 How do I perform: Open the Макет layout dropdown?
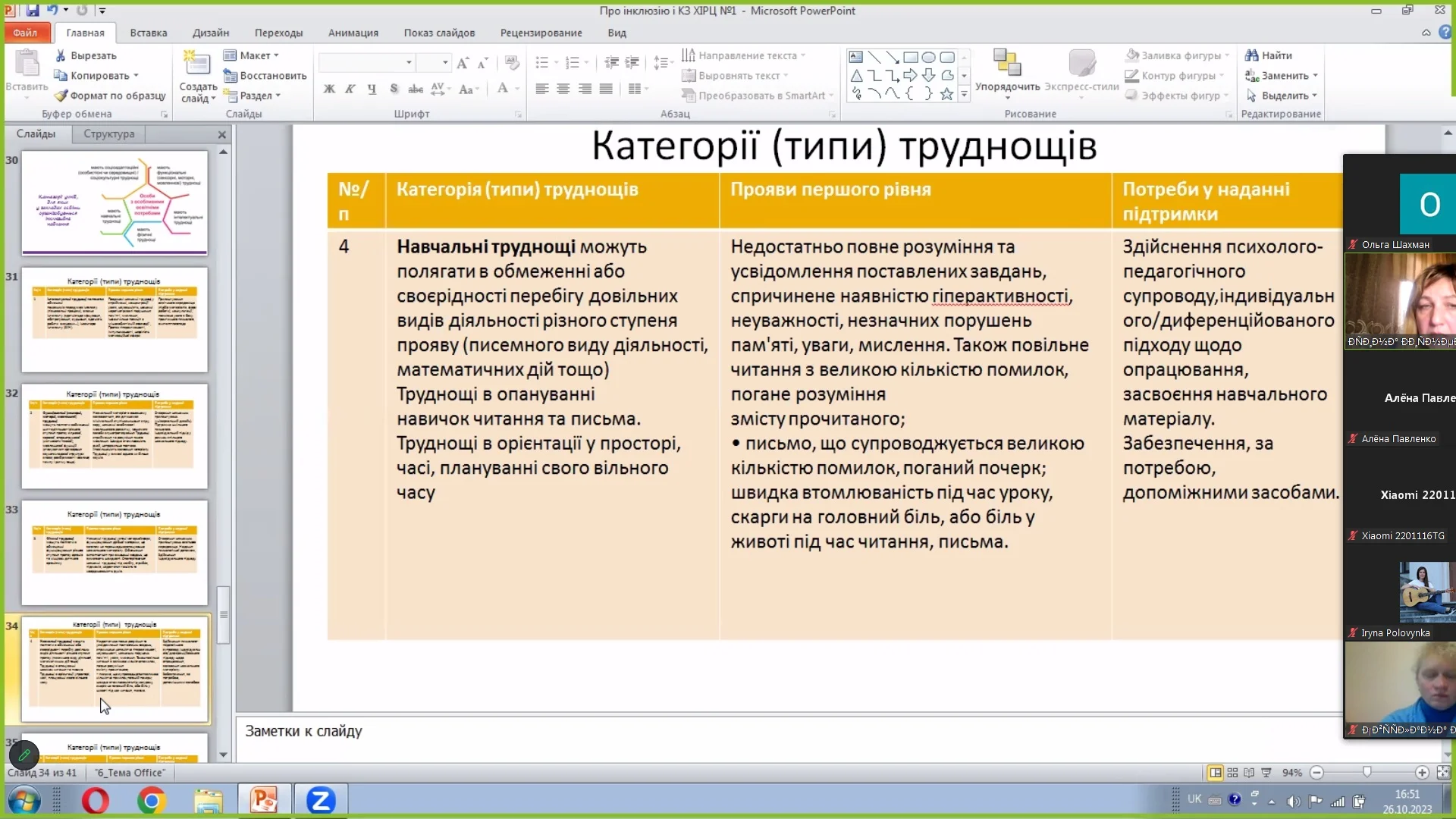[254, 55]
